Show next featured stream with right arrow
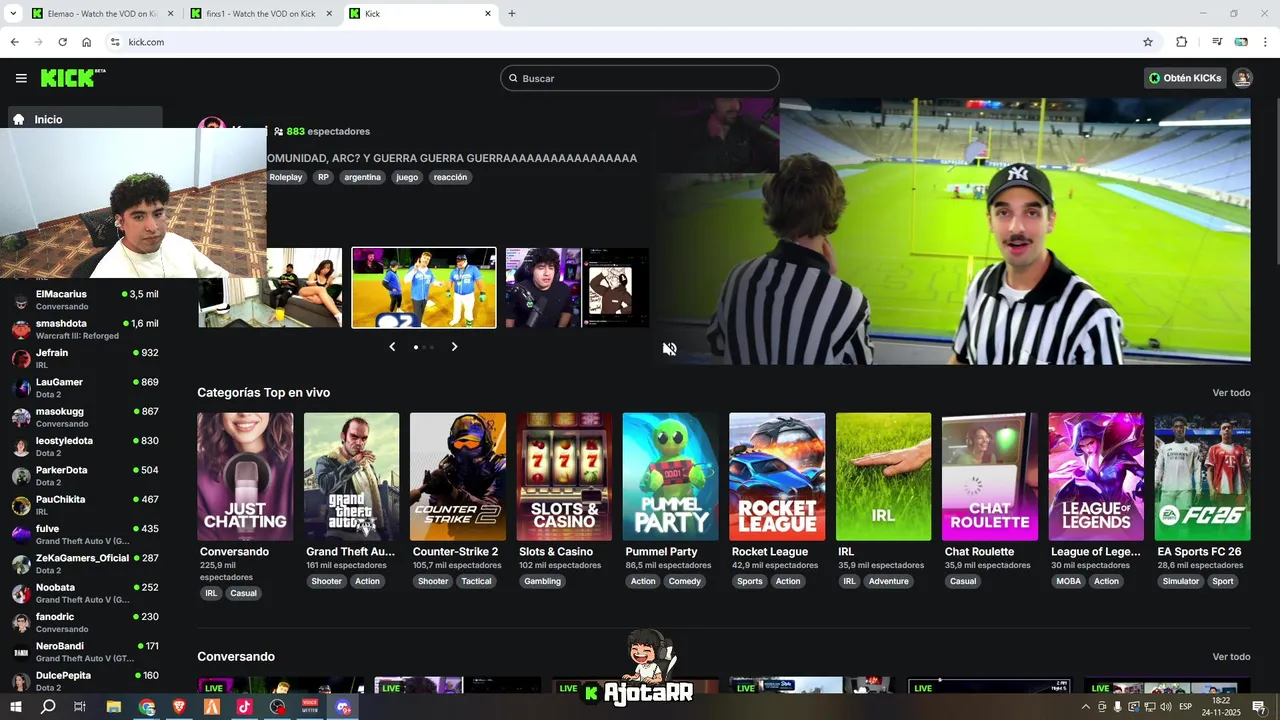The image size is (1280, 720). coord(454,347)
